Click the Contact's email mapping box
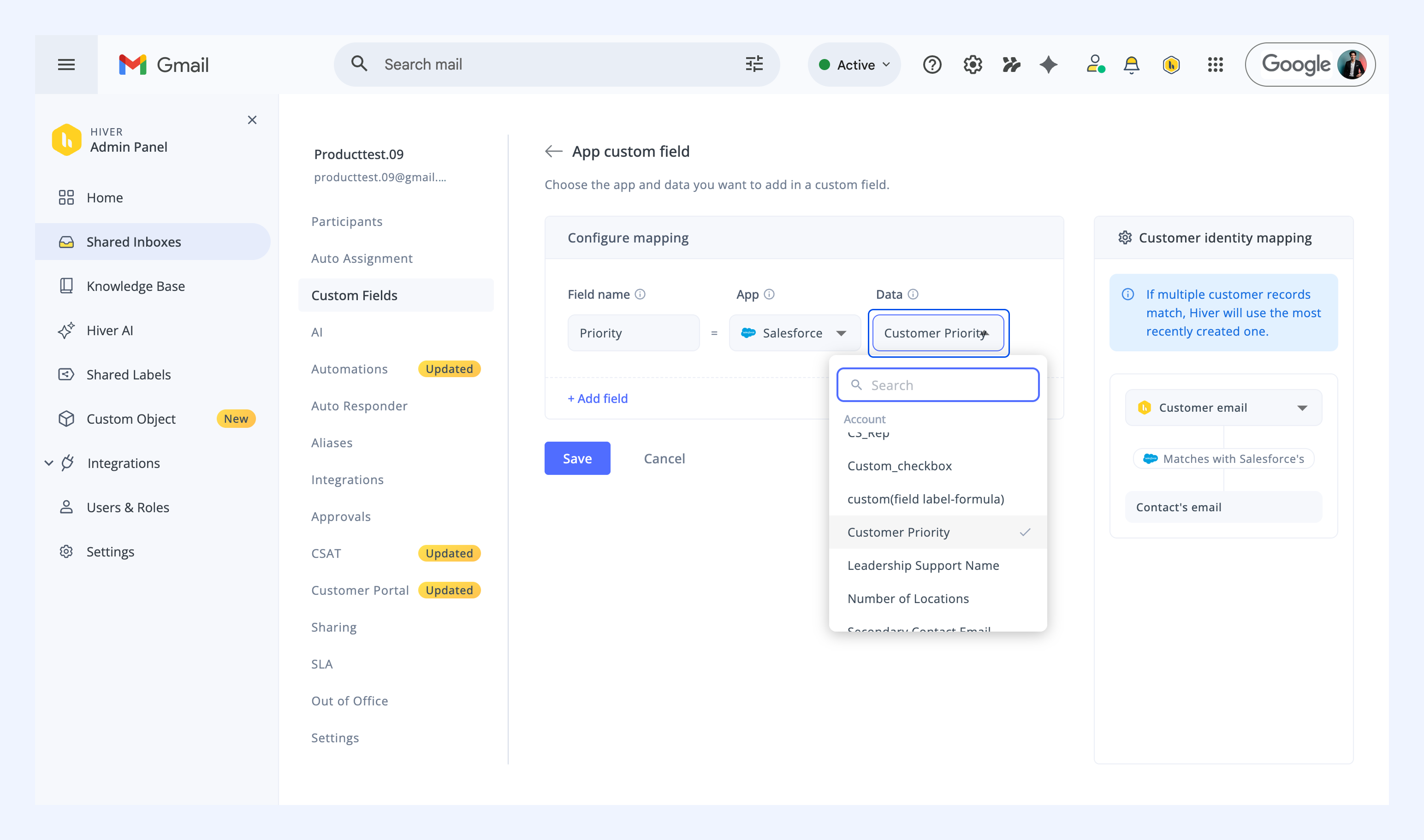 coord(1223,507)
